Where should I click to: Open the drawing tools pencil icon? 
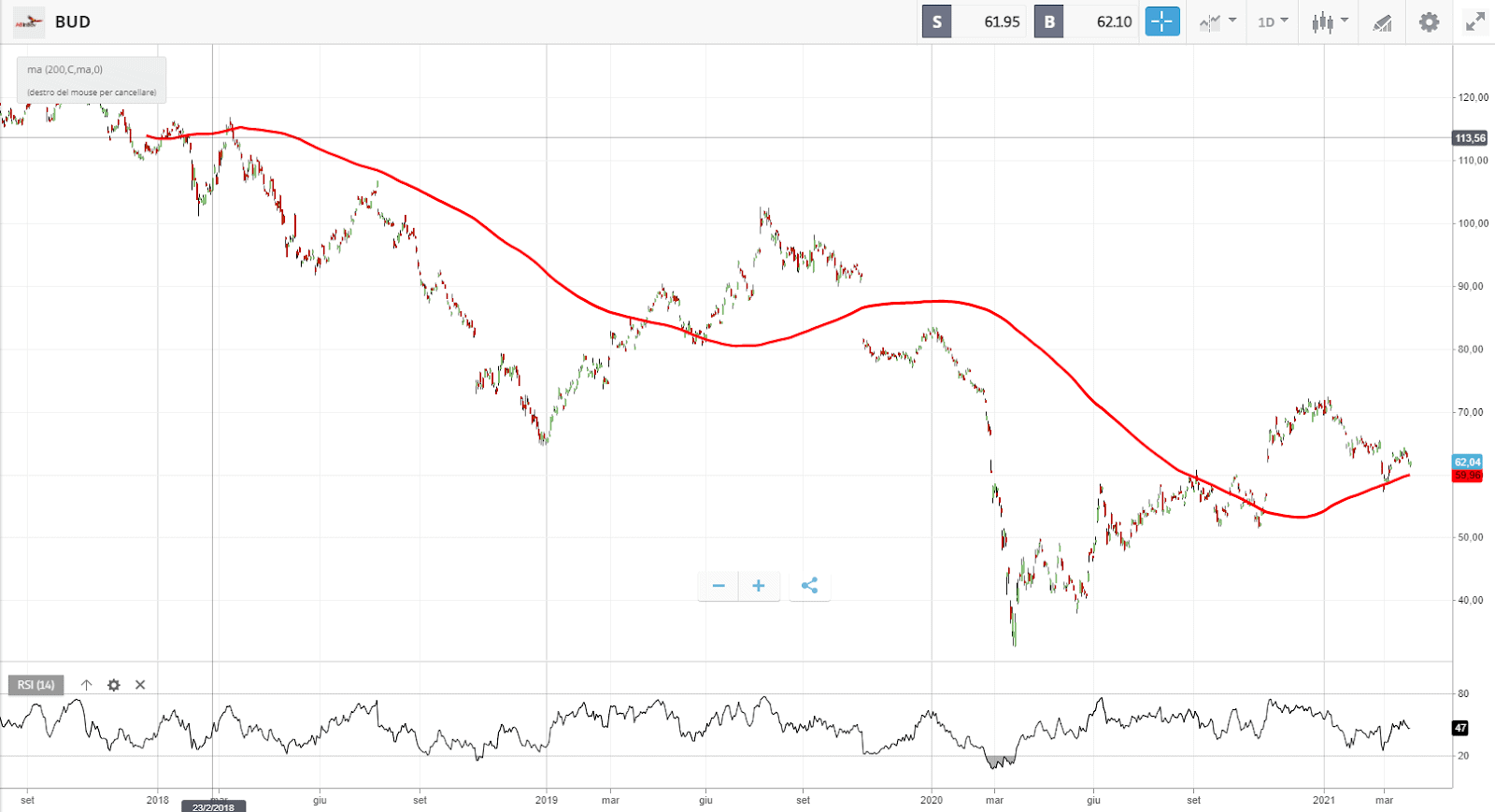[1382, 22]
